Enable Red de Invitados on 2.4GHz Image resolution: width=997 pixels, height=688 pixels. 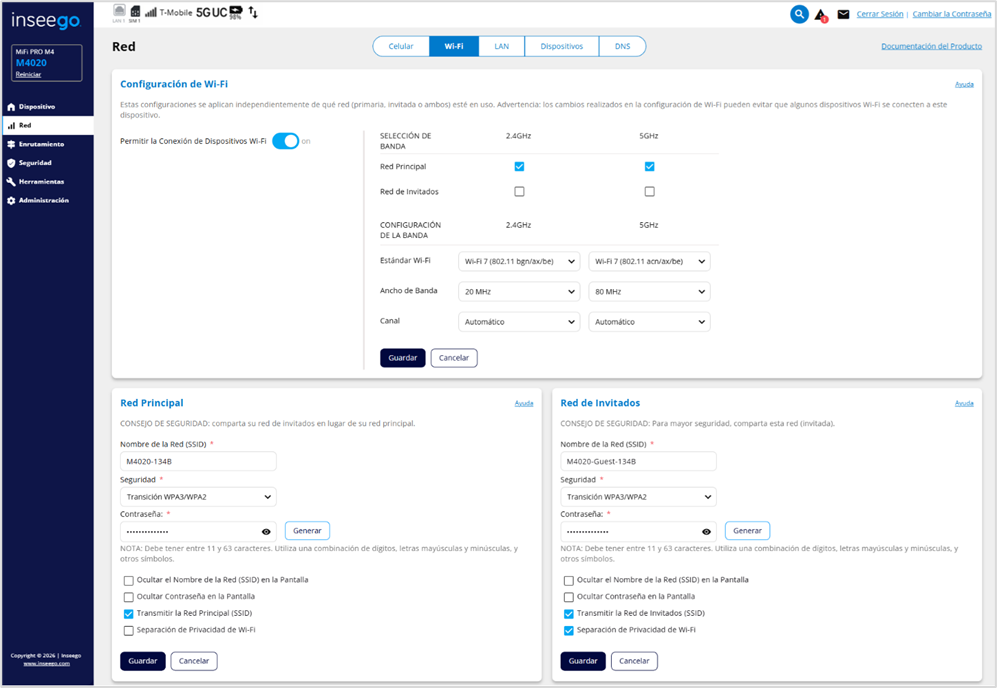[519, 191]
